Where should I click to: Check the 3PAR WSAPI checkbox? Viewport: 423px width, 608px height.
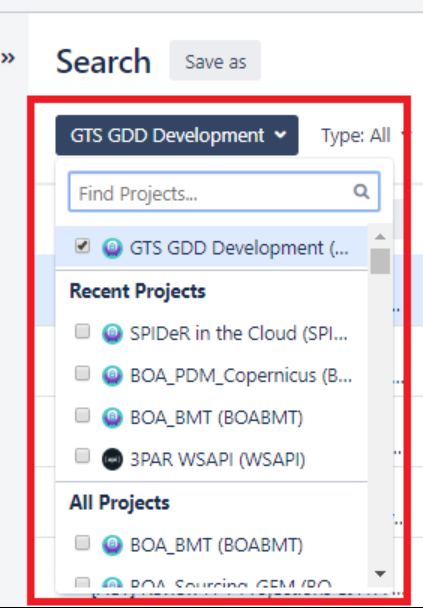[x=83, y=456]
